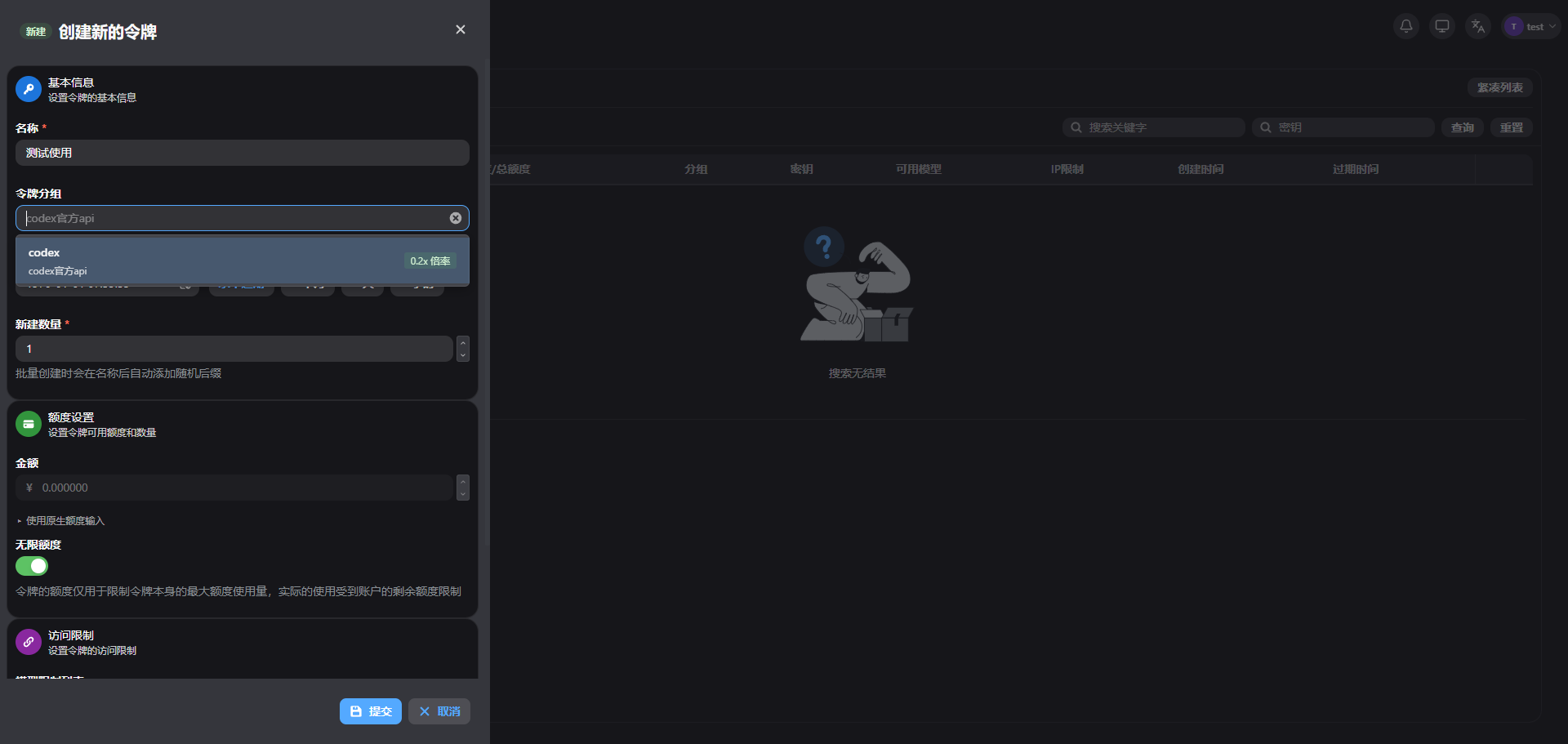Click the 查询 search button
The image size is (1568, 744).
[1462, 127]
